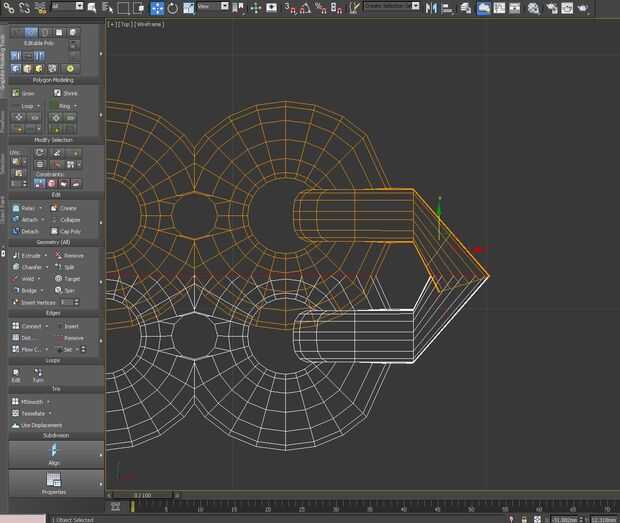Toggle the Edge sub-object level
Screen dimensions: 620x523
[x=31, y=32]
